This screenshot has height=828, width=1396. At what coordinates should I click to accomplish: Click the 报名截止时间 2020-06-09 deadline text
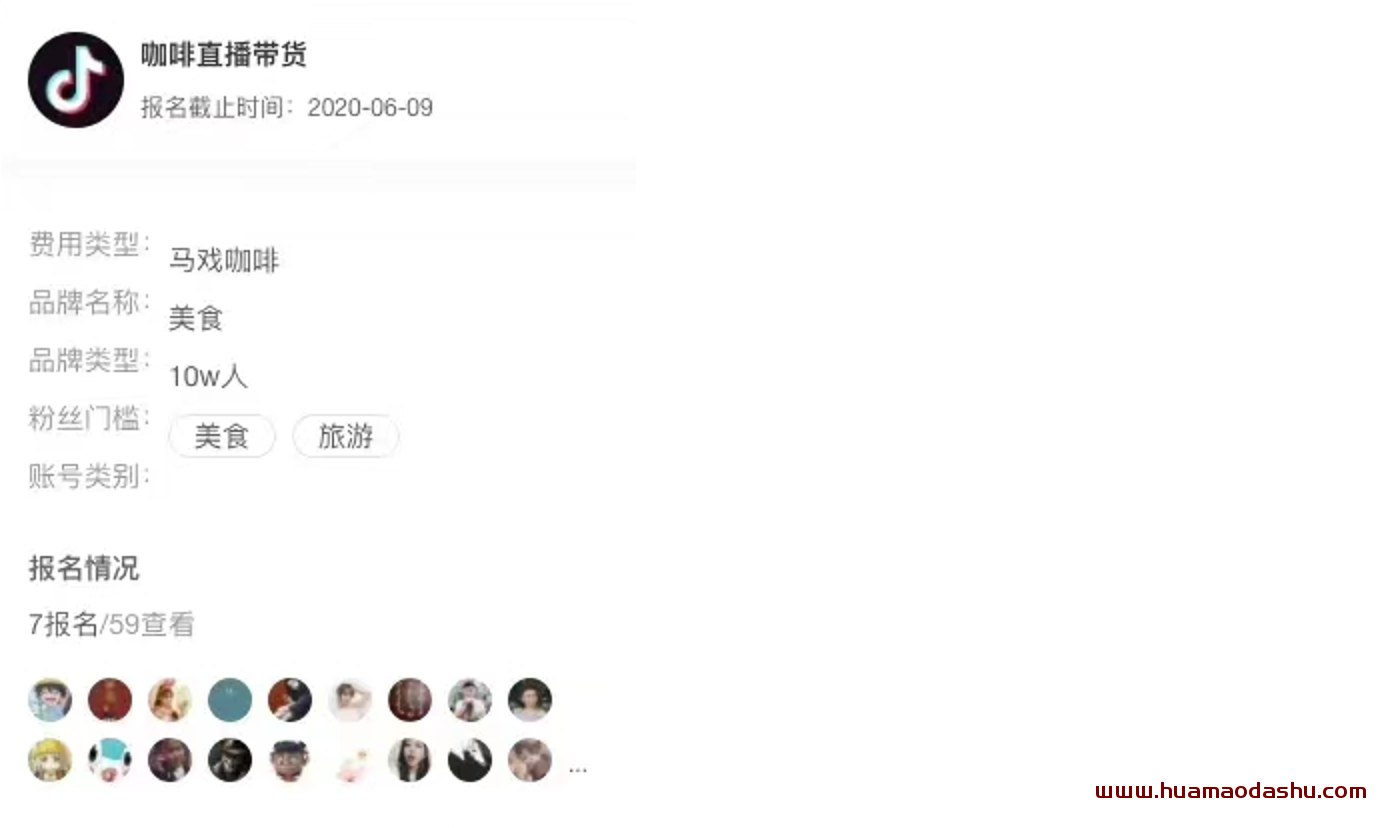(287, 108)
